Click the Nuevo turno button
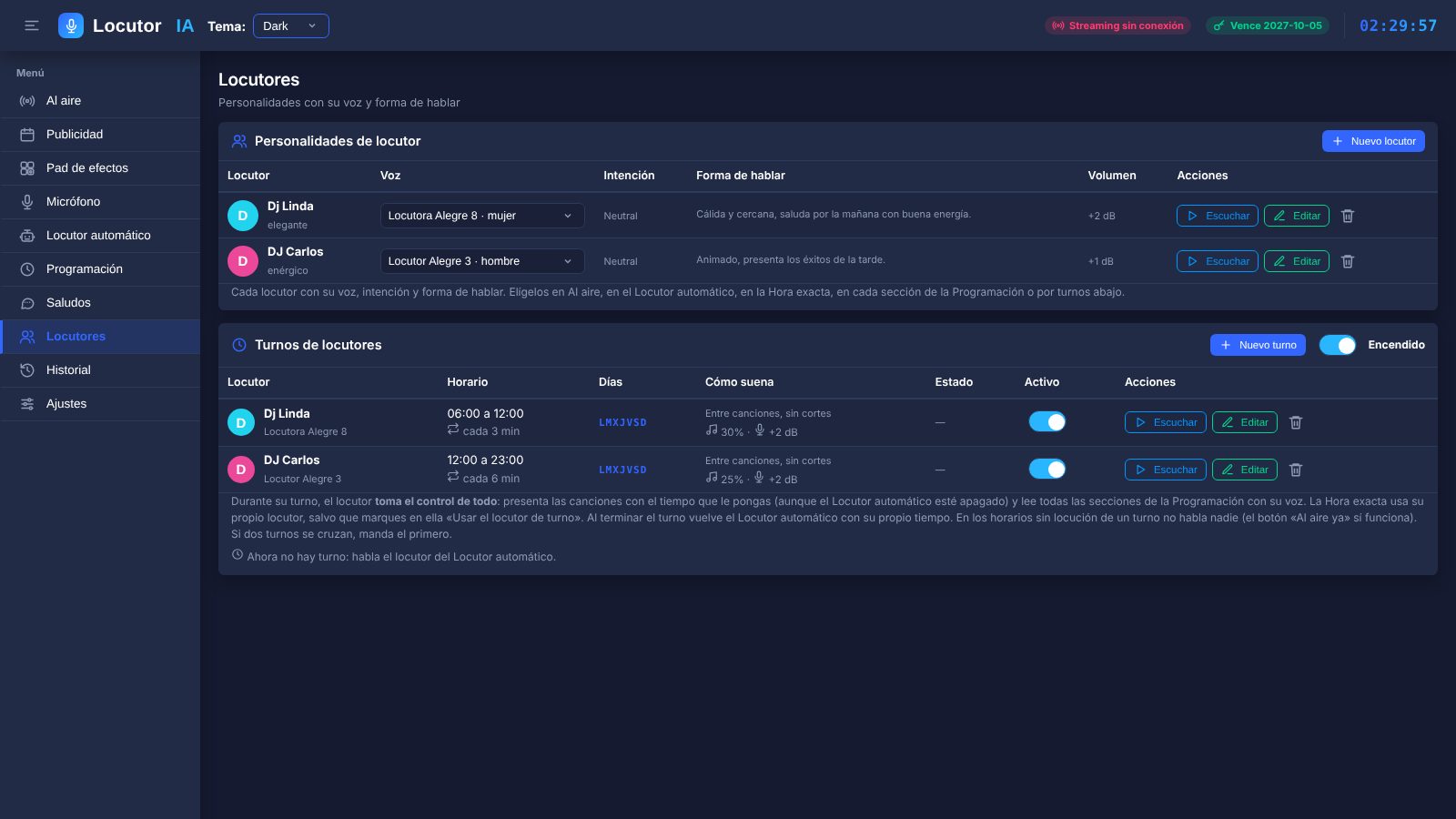This screenshot has width=1456, height=819. pyautogui.click(x=1258, y=345)
